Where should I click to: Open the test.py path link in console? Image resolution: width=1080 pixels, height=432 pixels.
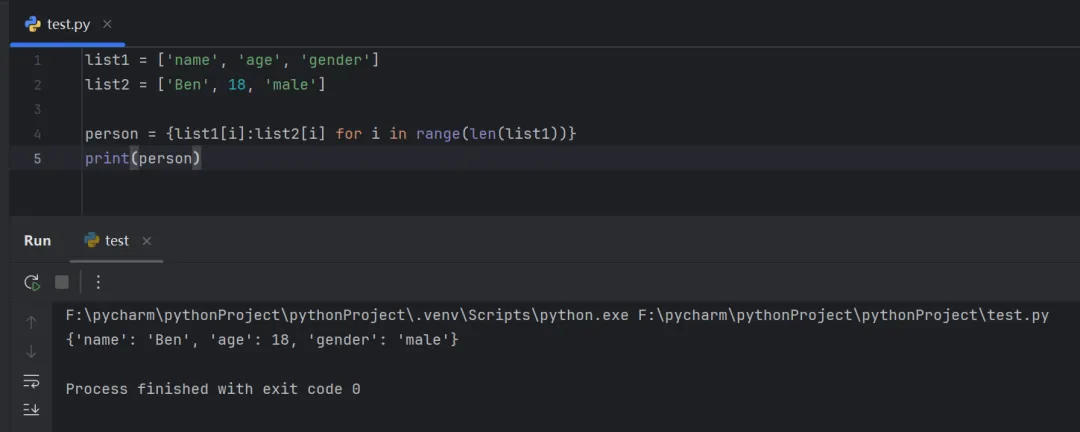click(x=843, y=316)
